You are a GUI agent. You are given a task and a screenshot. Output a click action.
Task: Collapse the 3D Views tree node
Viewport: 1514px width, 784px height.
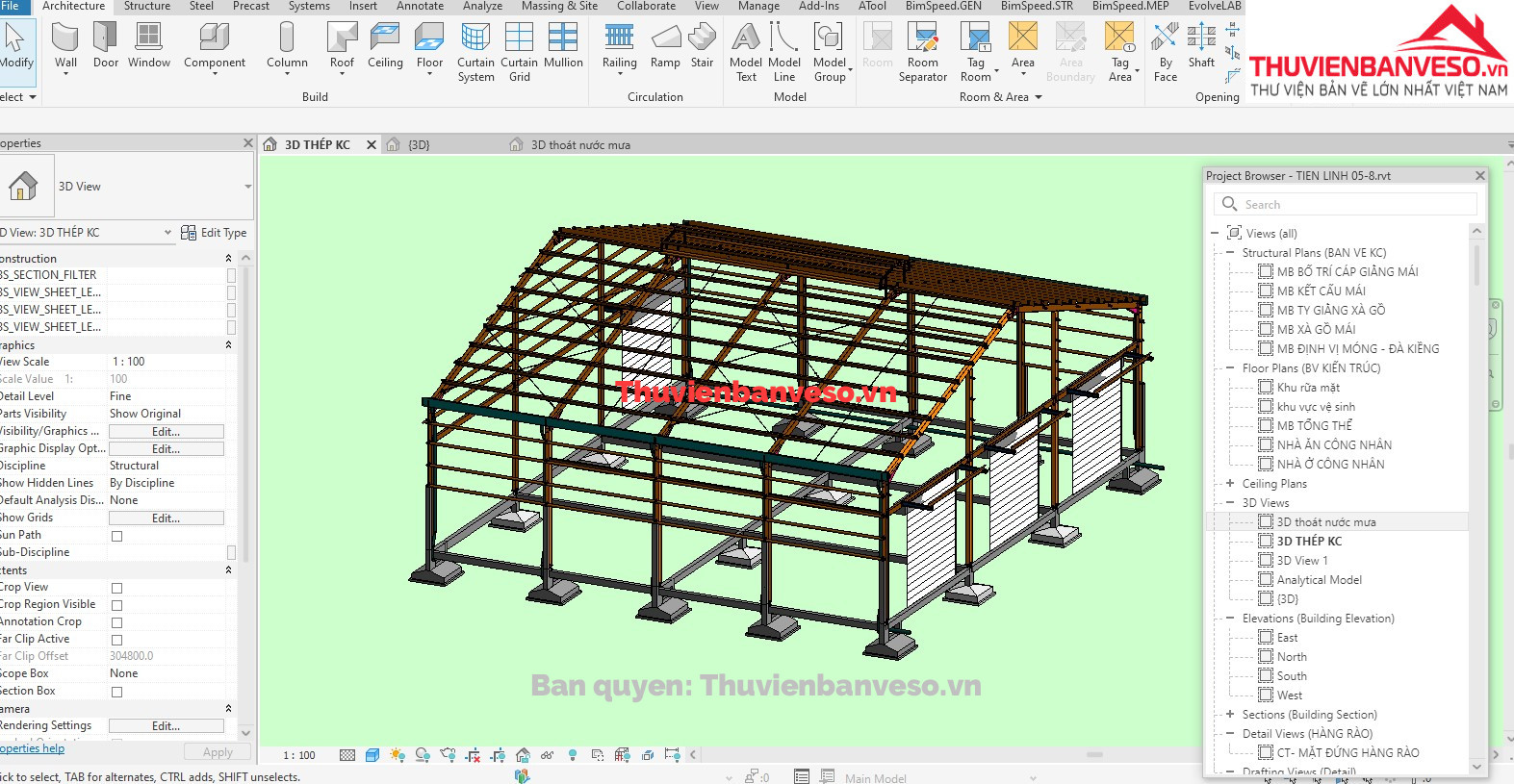1230,503
